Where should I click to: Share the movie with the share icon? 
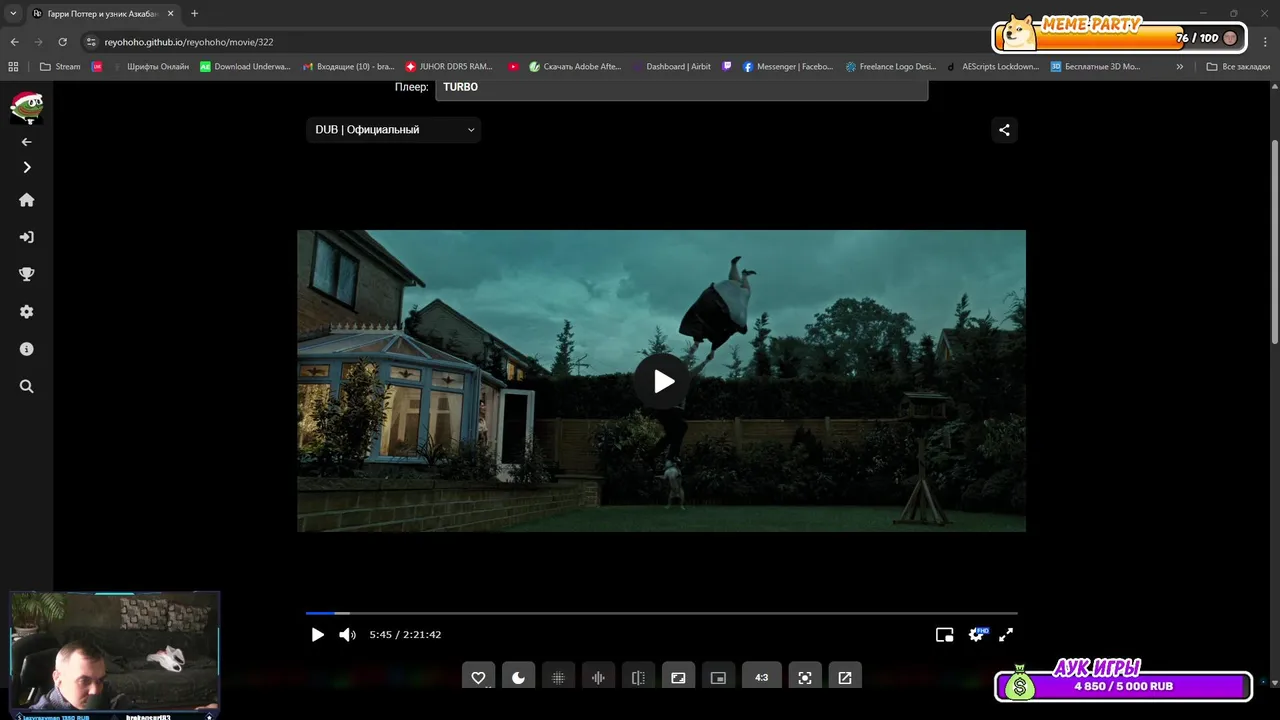coord(1004,130)
